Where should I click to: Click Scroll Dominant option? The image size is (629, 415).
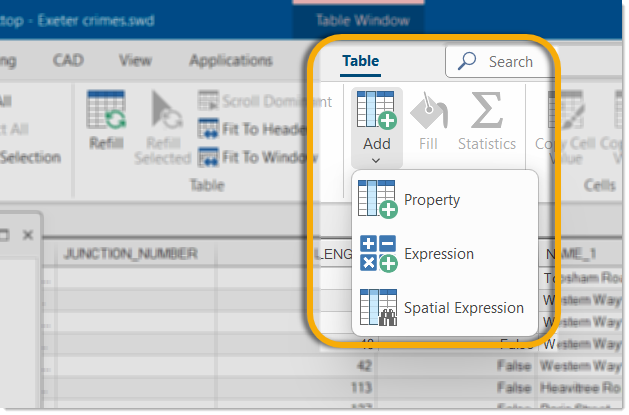click(x=265, y=101)
